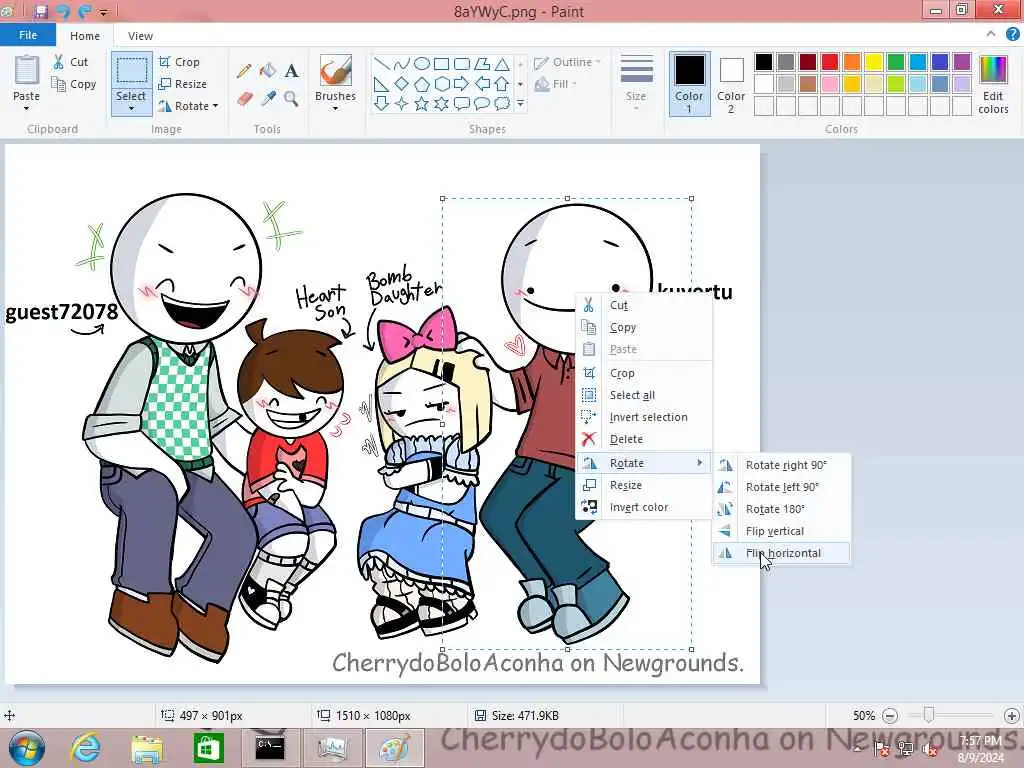The image size is (1024, 768).
Task: Click zoom in plus button
Action: click(1012, 716)
